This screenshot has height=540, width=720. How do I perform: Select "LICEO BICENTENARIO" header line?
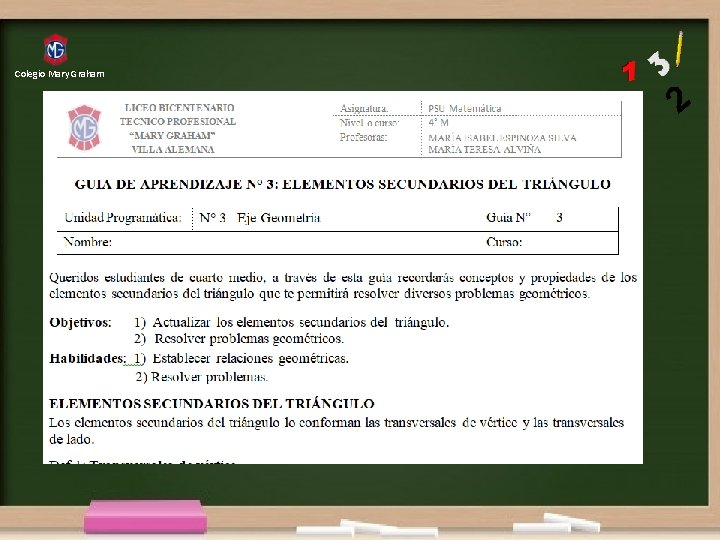180,107
